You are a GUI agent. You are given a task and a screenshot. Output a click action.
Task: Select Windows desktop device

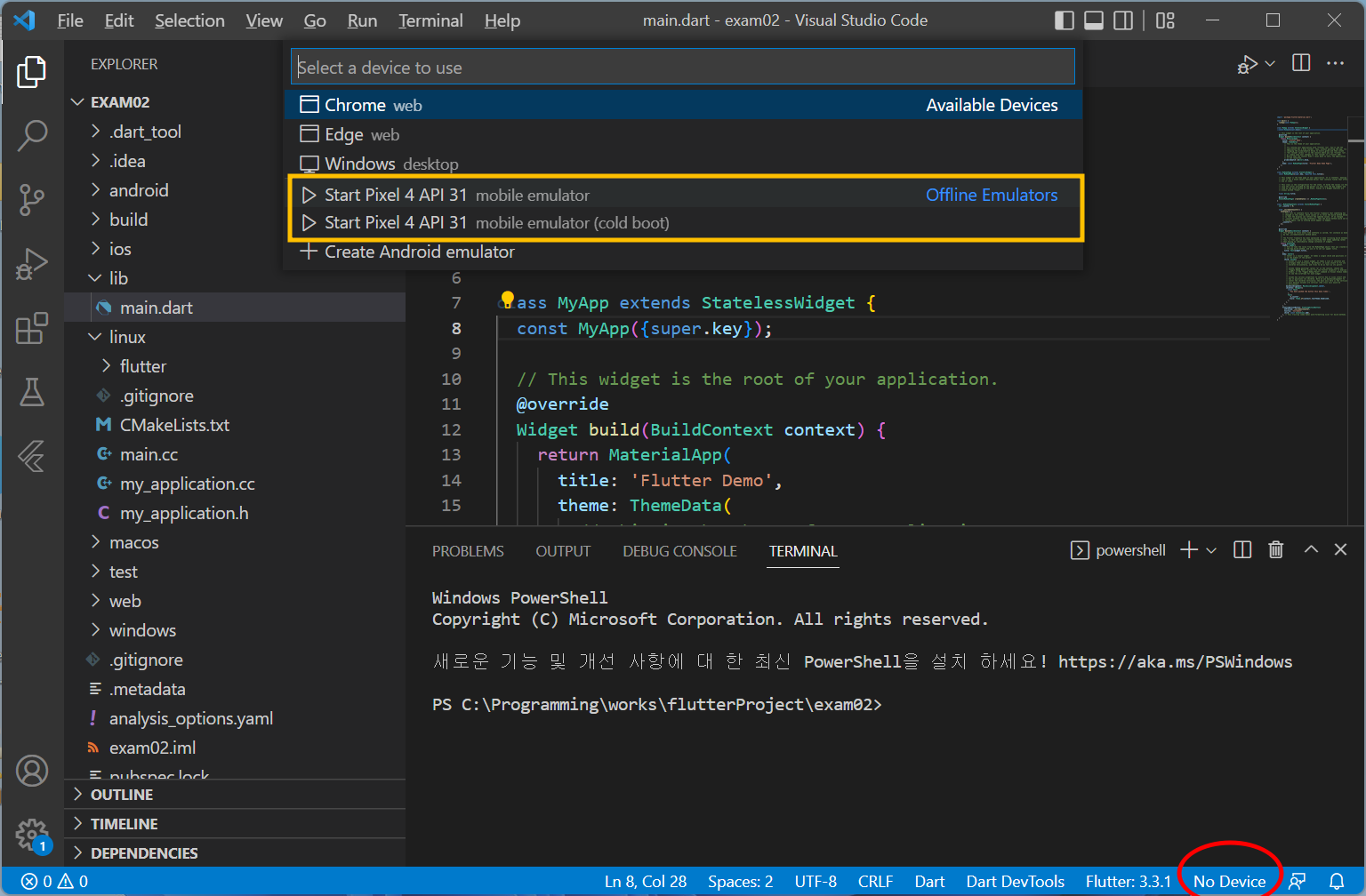(x=683, y=164)
